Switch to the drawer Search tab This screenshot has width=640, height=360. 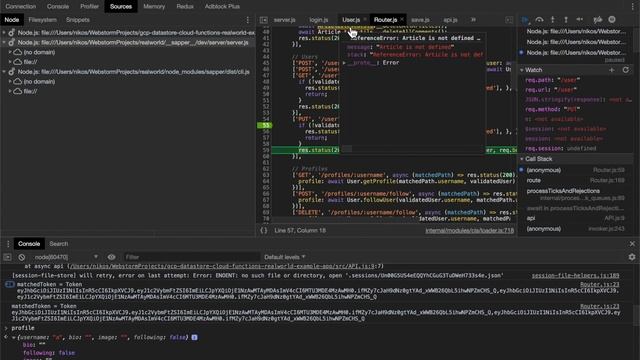(x=59, y=244)
